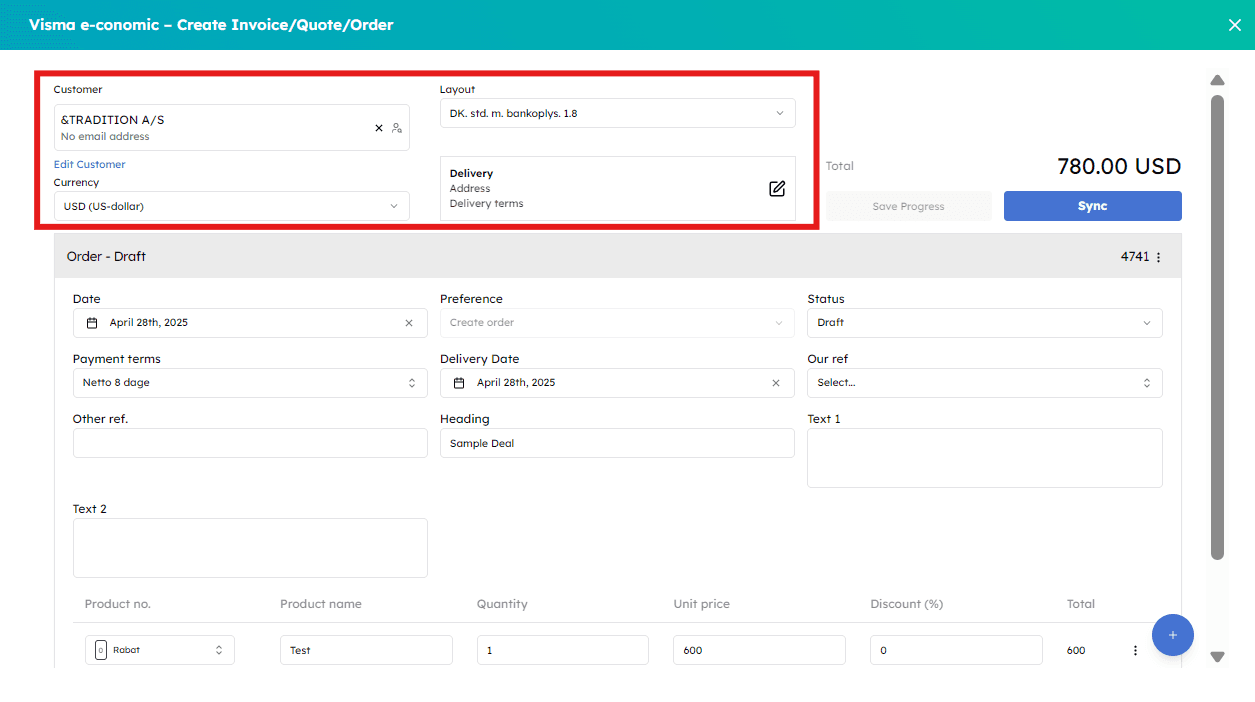Edit delivery address with the pencil icon
Screen dimensions: 1255x702
(x=777, y=188)
